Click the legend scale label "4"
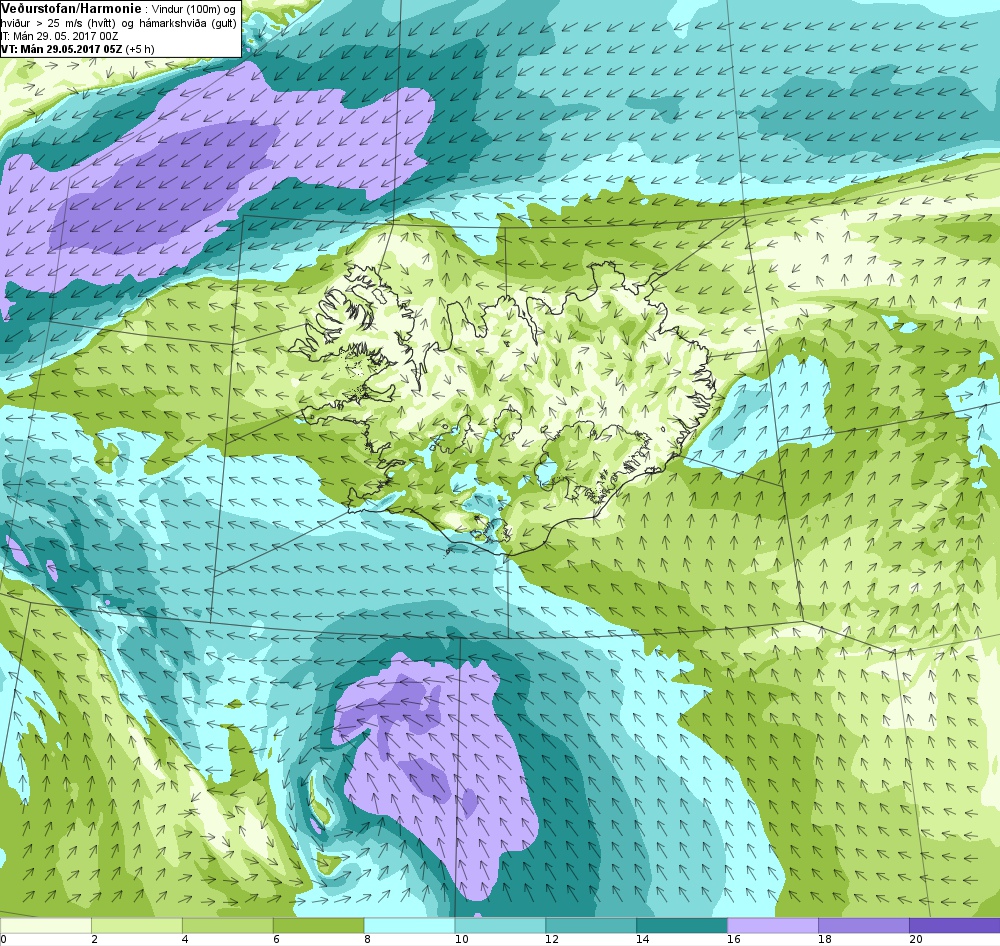Viewport: 1000px width, 946px height. [185, 939]
